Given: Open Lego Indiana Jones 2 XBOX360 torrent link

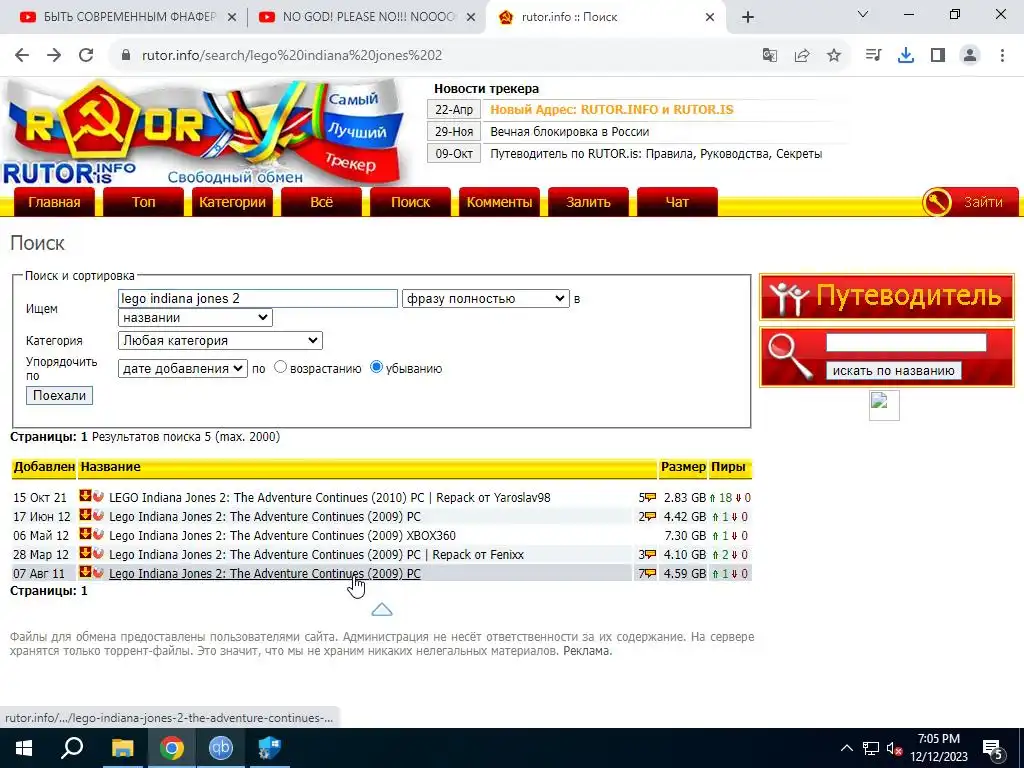Looking at the screenshot, I should pos(282,536).
